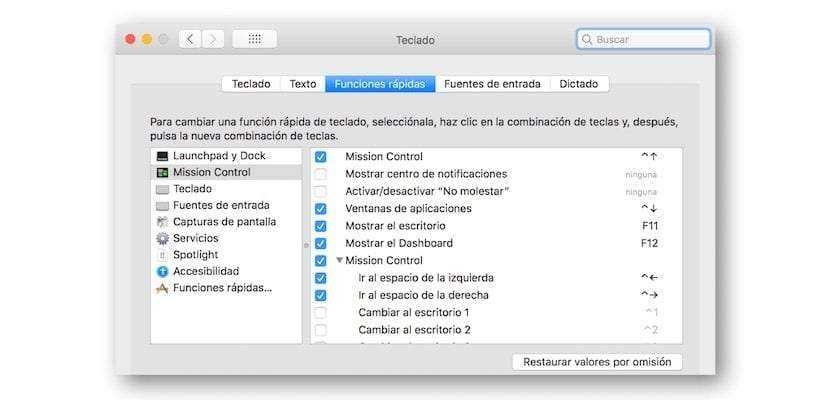Select the Launchpad y Dock icon in sidebar
830x400 pixels.
[x=162, y=156]
